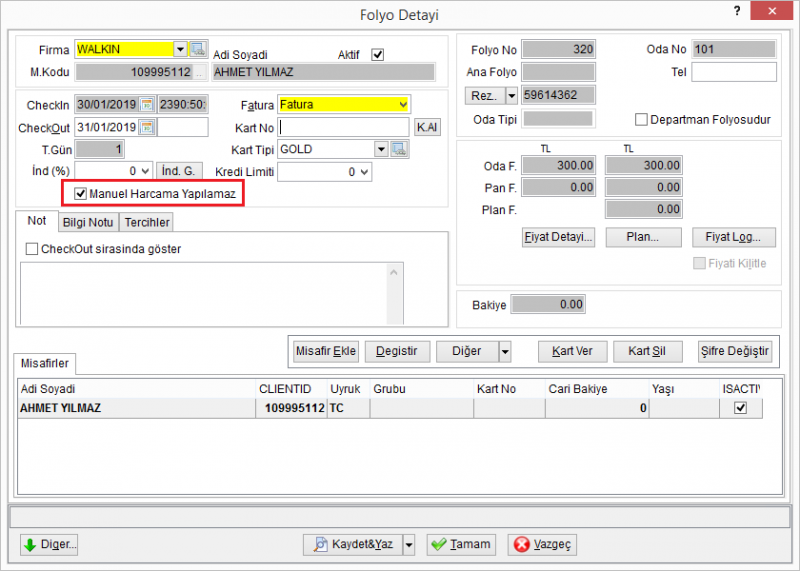Switch to the Bilgi Notu tab
The image size is (800, 571).
(x=88, y=222)
